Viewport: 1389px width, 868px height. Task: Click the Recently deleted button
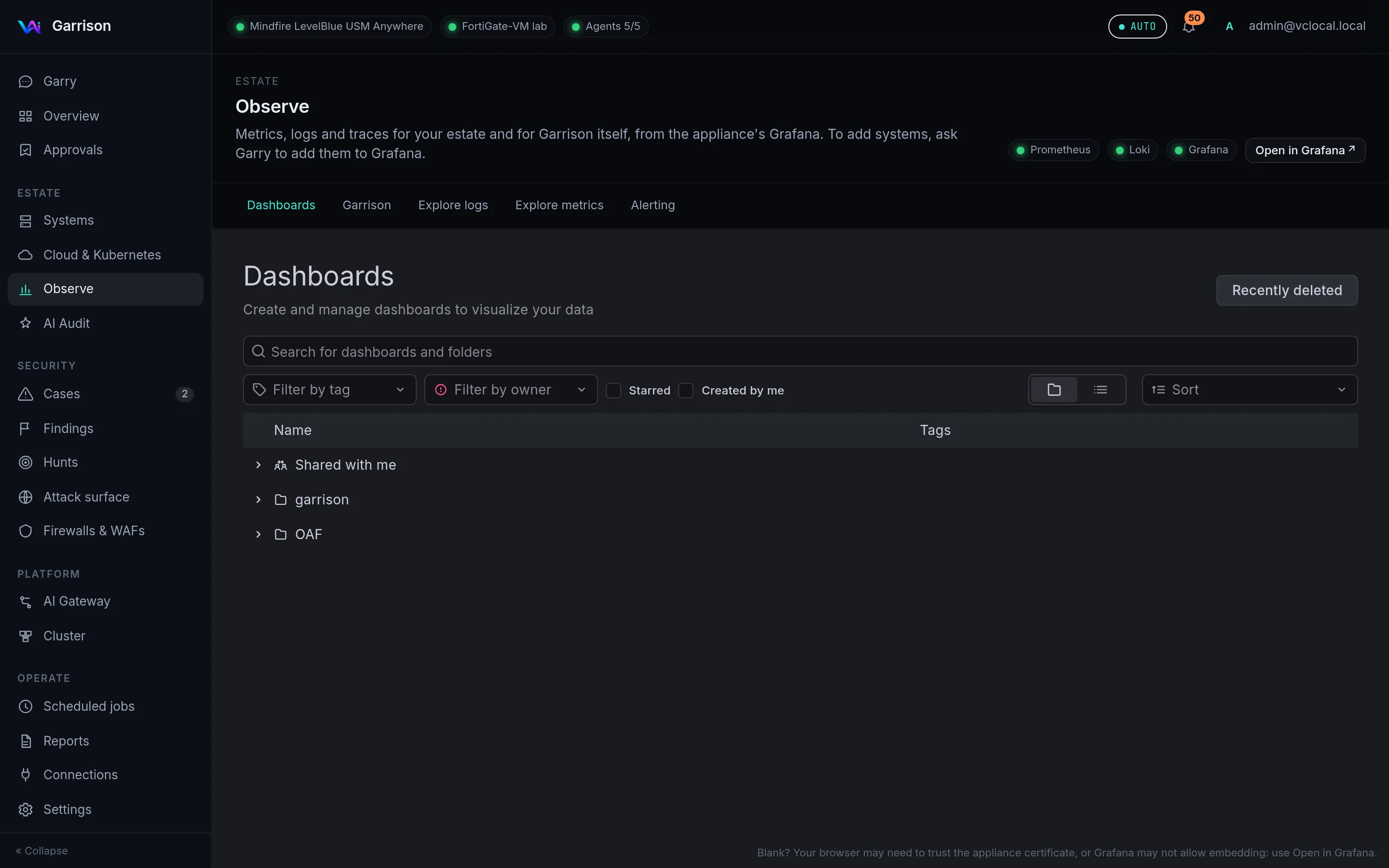[1287, 290]
